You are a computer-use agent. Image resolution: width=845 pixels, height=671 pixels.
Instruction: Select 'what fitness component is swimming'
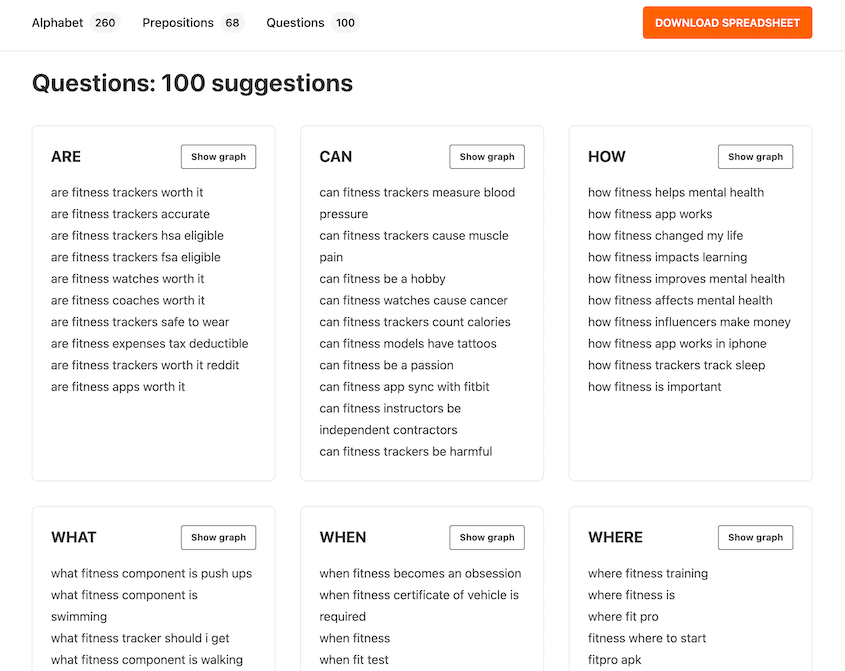[124, 606]
